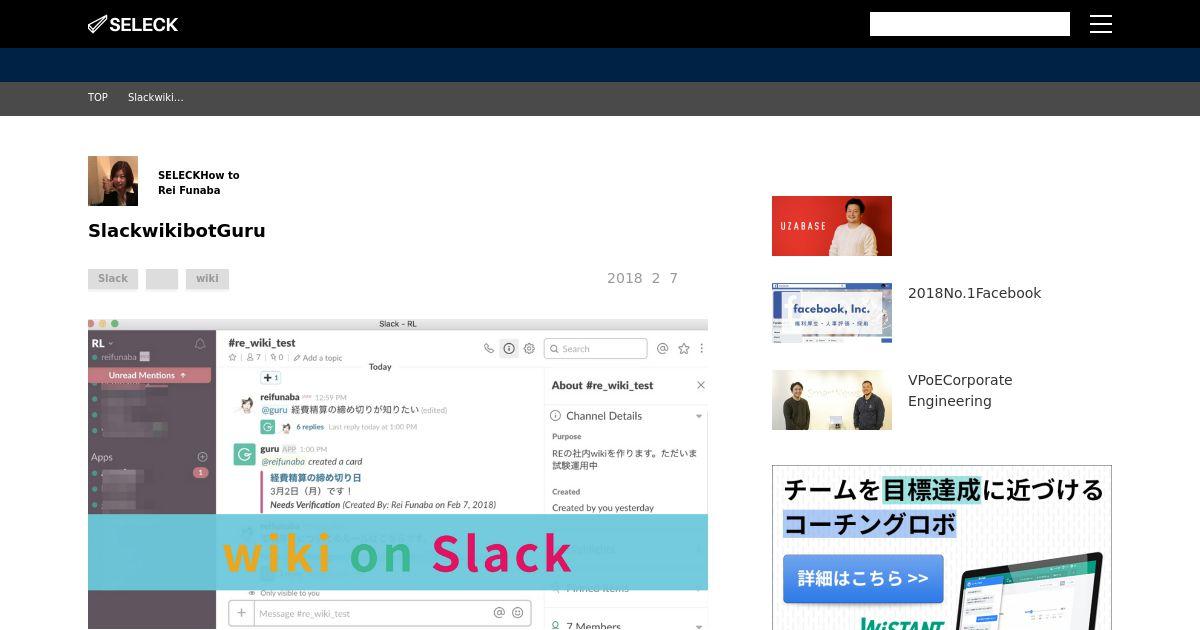Screen dimensions: 1200x630
Task: Click the header search input field
Action: (x=970, y=24)
